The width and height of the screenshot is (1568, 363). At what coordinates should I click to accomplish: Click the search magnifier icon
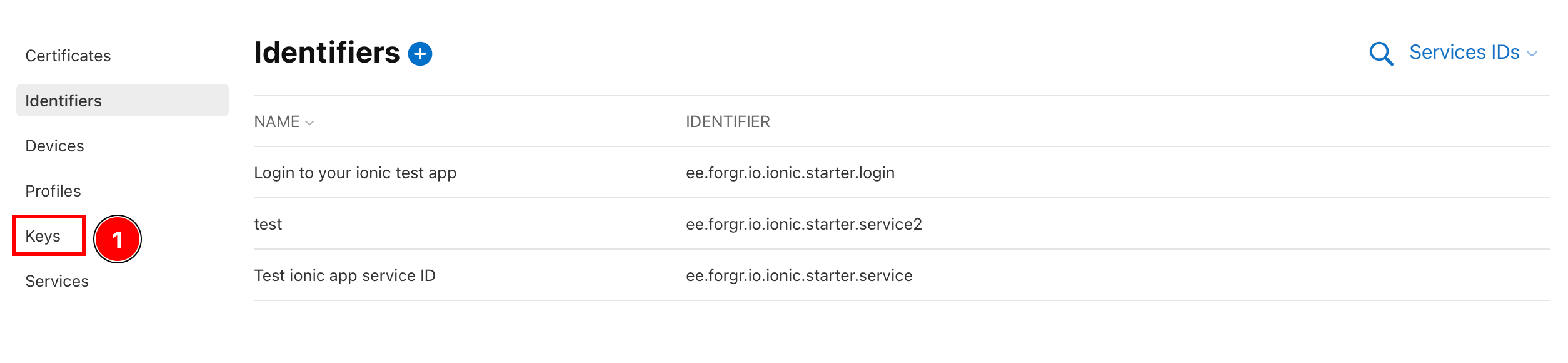pyautogui.click(x=1380, y=54)
